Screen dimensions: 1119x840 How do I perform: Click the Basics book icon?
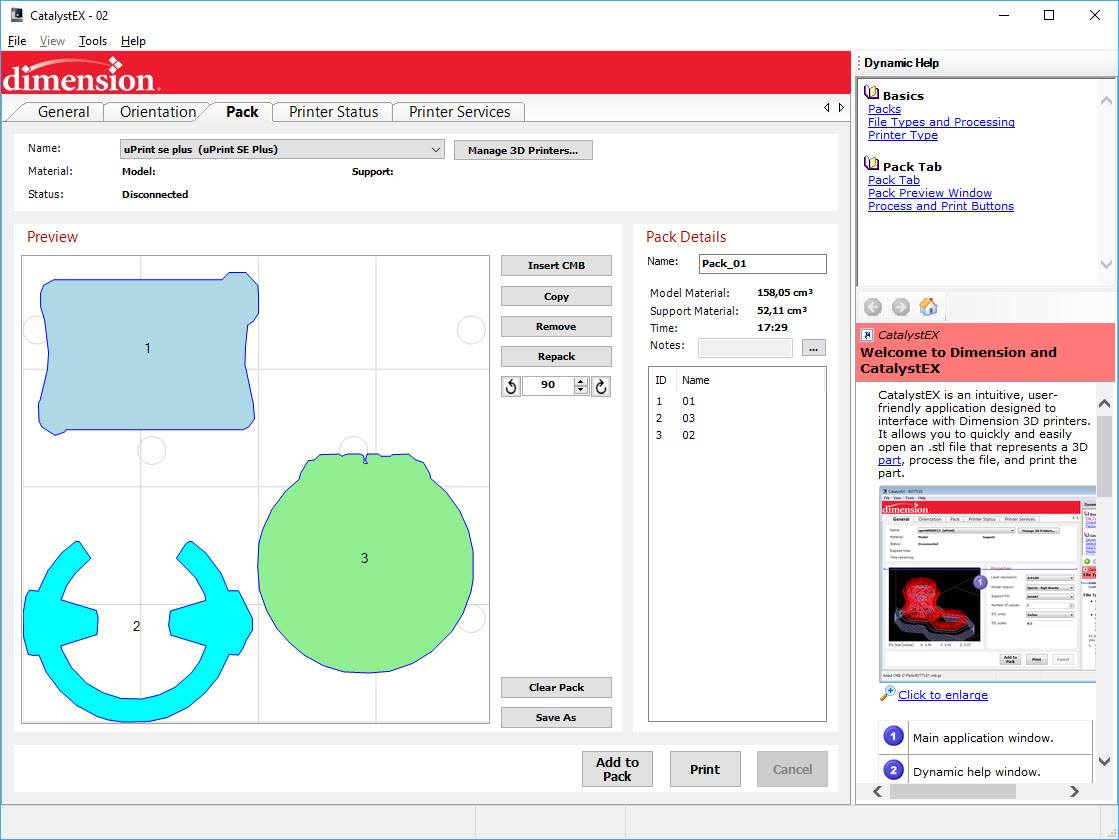(x=871, y=93)
